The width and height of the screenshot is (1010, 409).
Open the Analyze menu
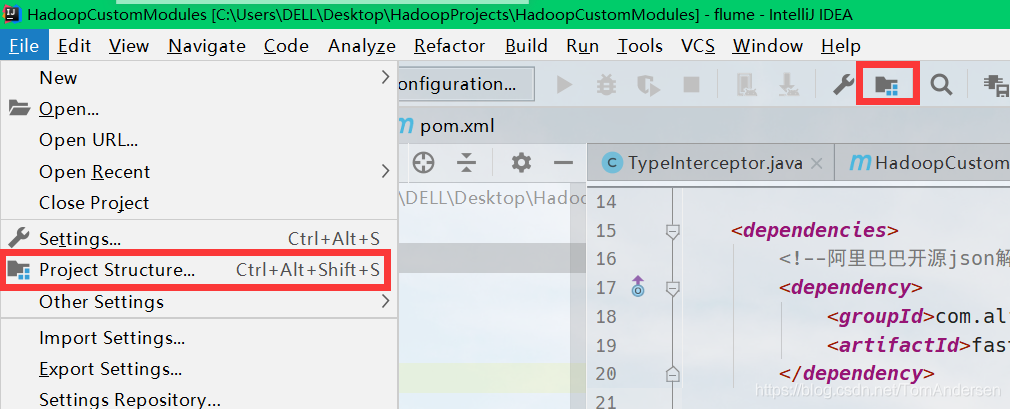pos(361,46)
